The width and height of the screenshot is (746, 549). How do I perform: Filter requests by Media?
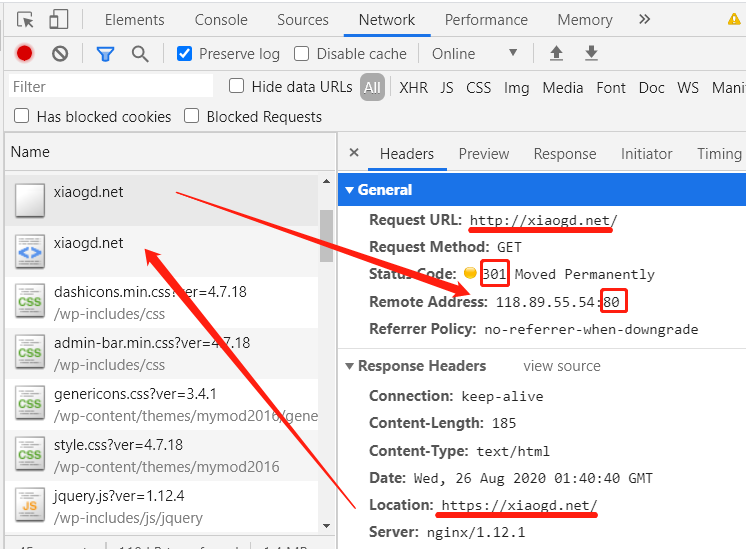click(x=563, y=88)
